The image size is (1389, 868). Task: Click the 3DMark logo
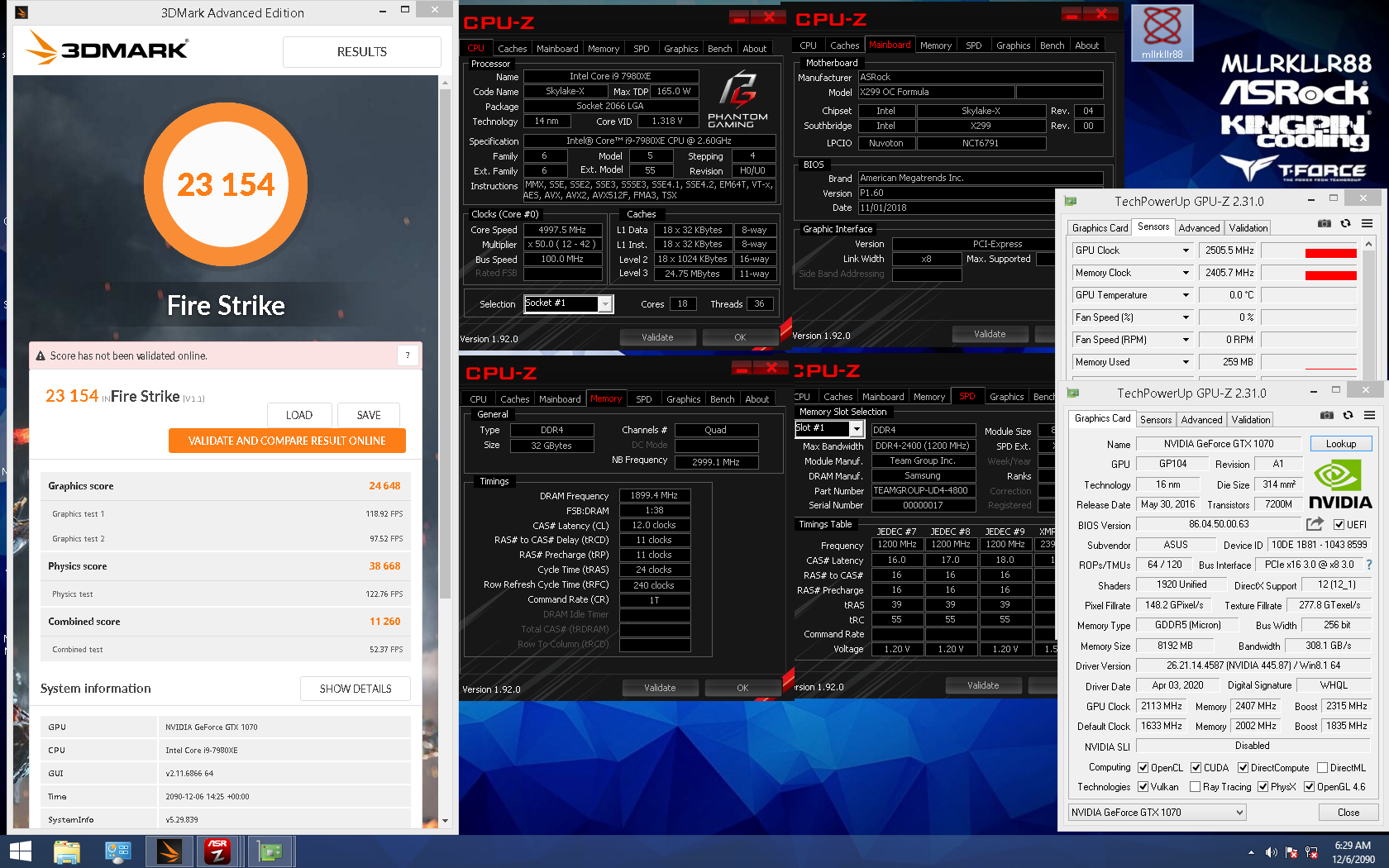[107, 48]
